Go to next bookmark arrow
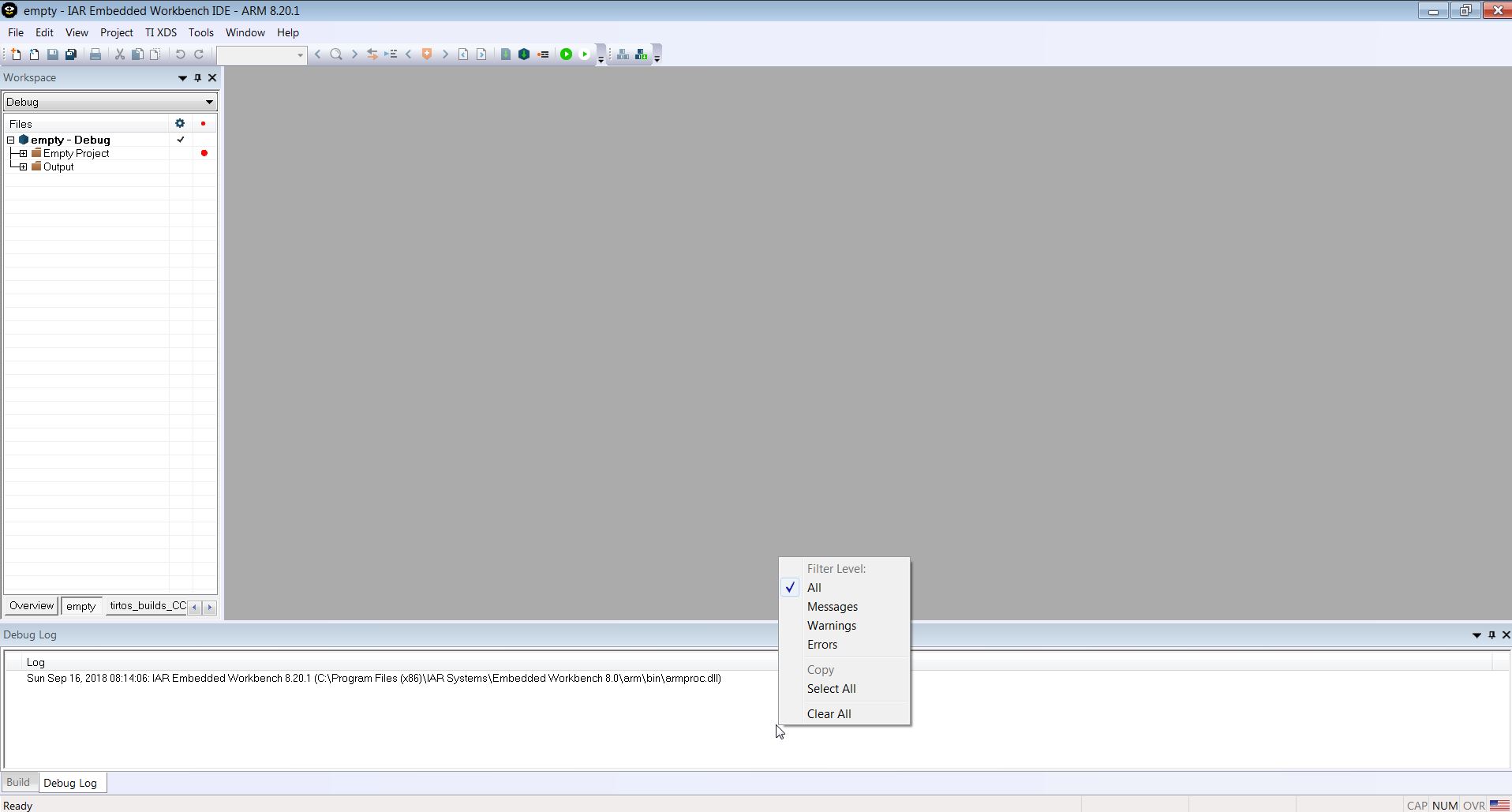Viewport: 1512px width, 812px height. pos(445,54)
